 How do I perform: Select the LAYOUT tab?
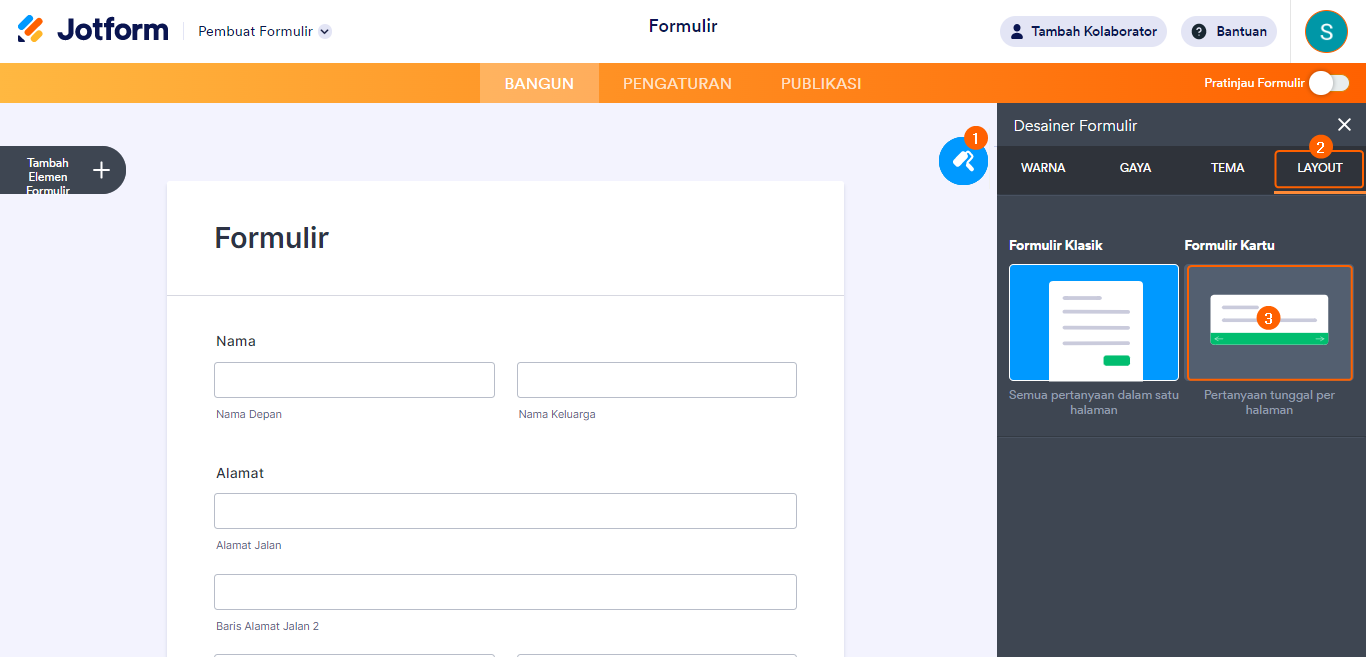[x=1319, y=169]
